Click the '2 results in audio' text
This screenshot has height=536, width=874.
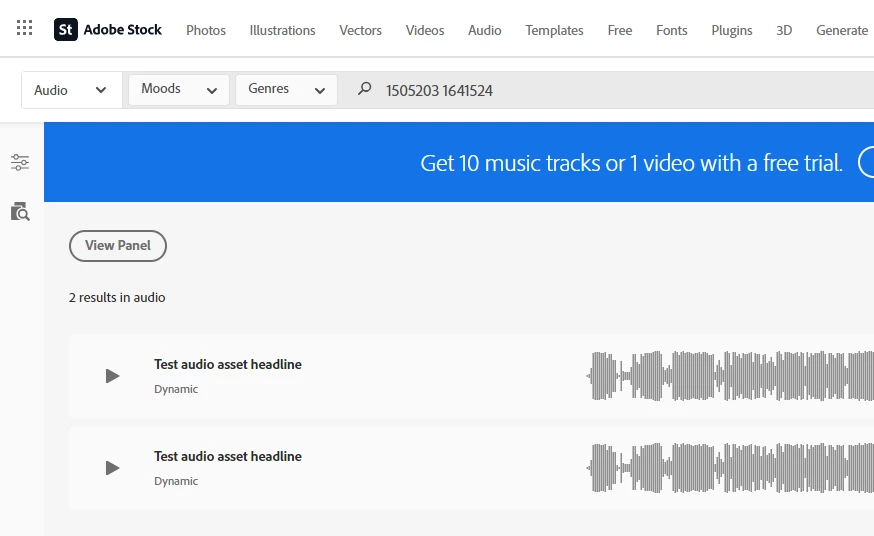[117, 298]
